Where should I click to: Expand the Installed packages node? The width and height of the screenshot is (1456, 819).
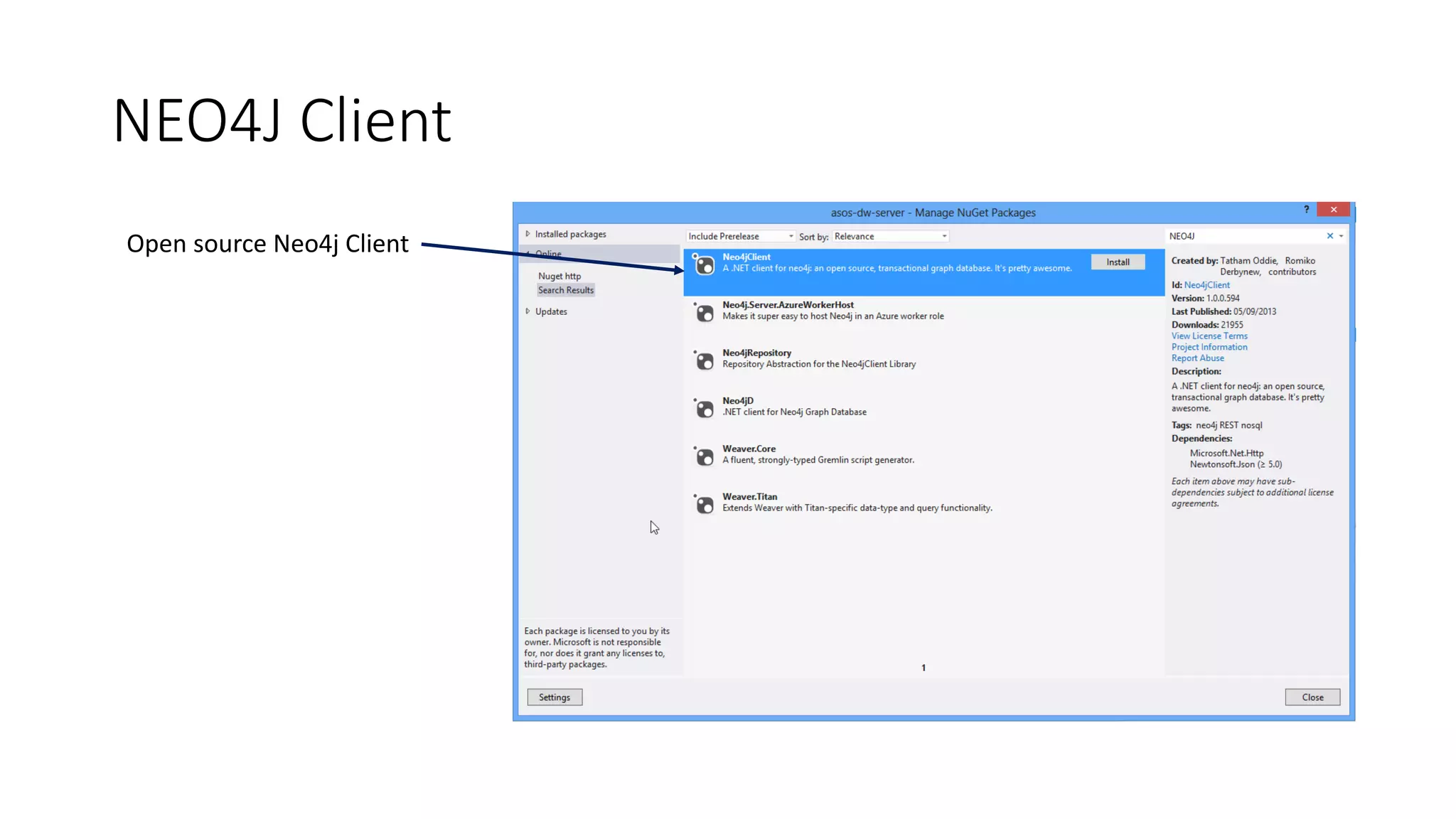[528, 234]
